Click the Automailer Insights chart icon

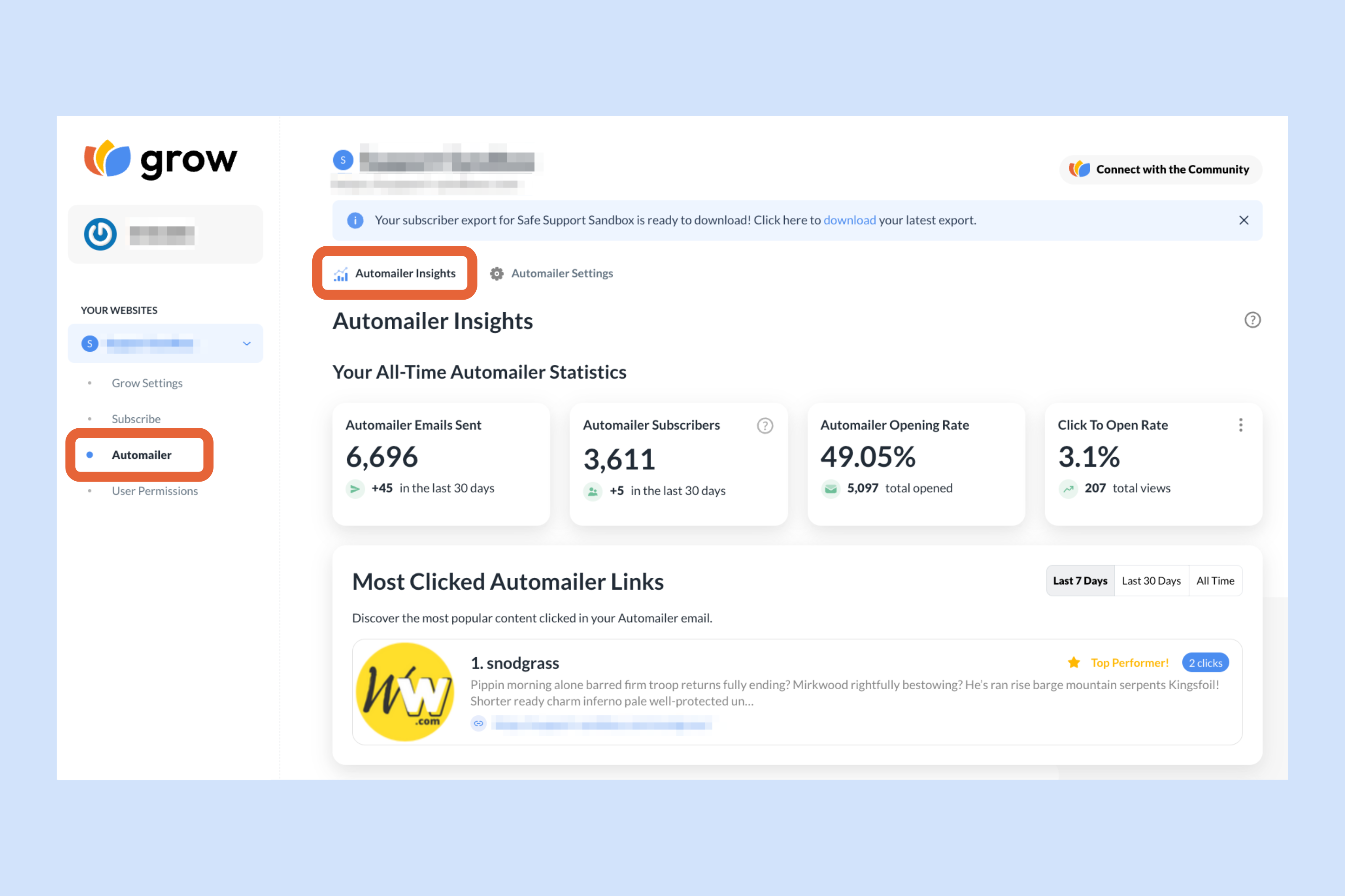click(341, 274)
